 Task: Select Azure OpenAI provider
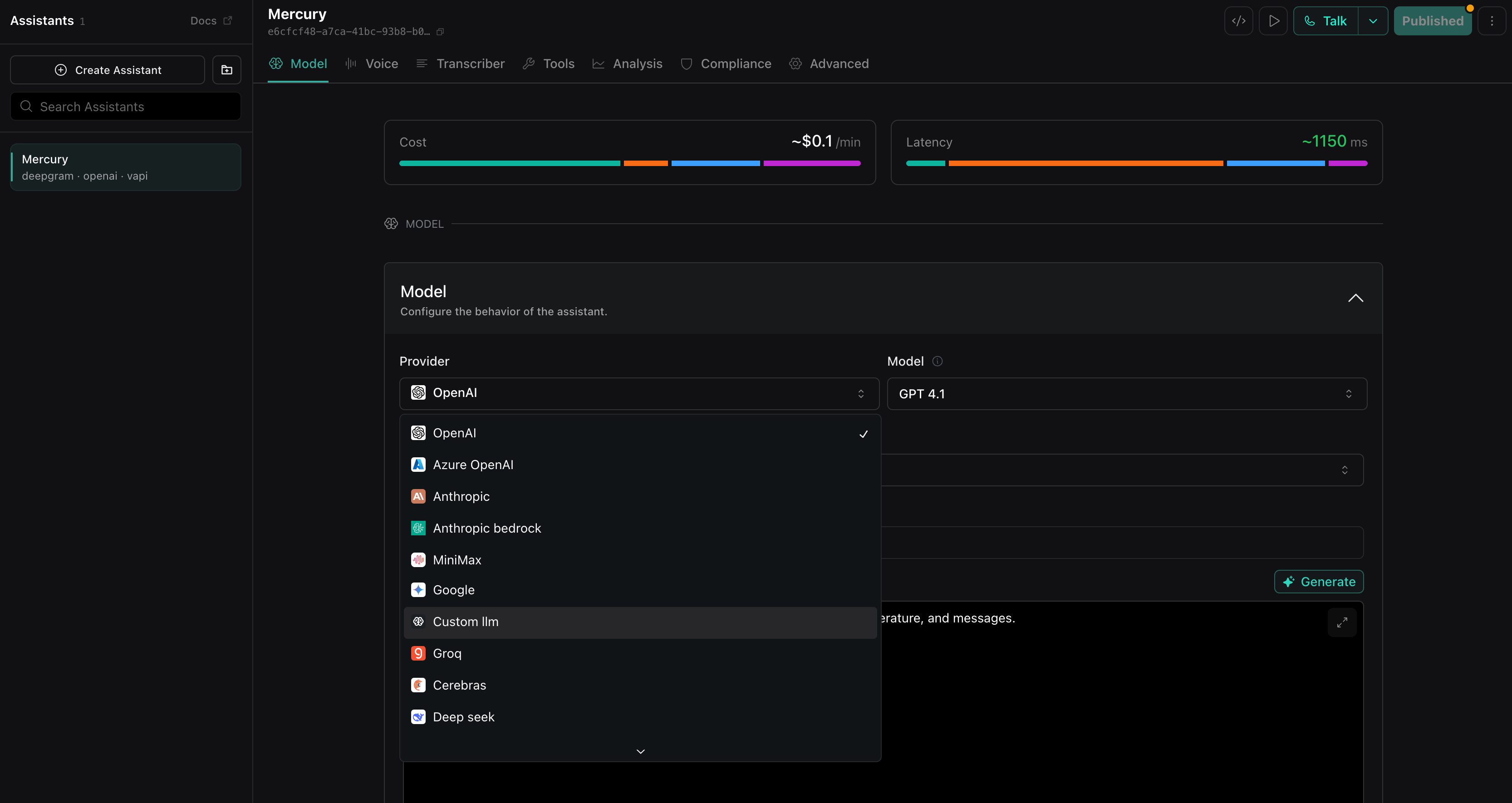640,465
